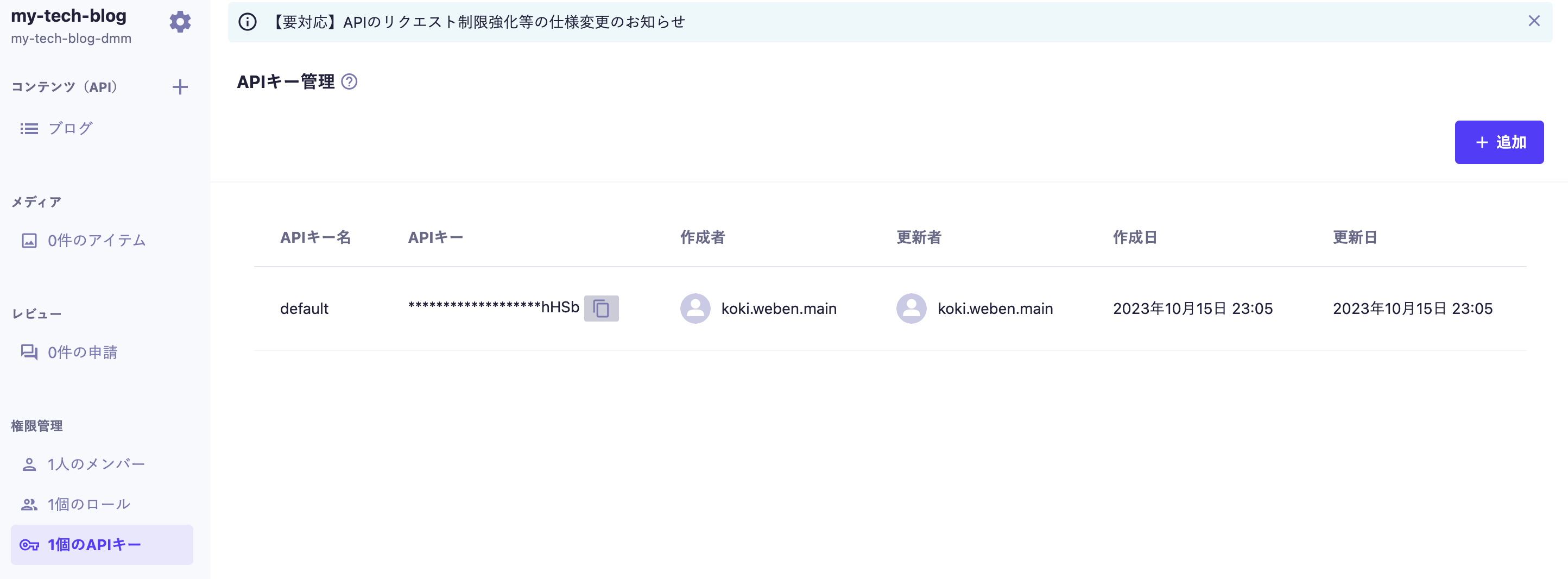Open the API仕様変更 announcement text

point(477,22)
